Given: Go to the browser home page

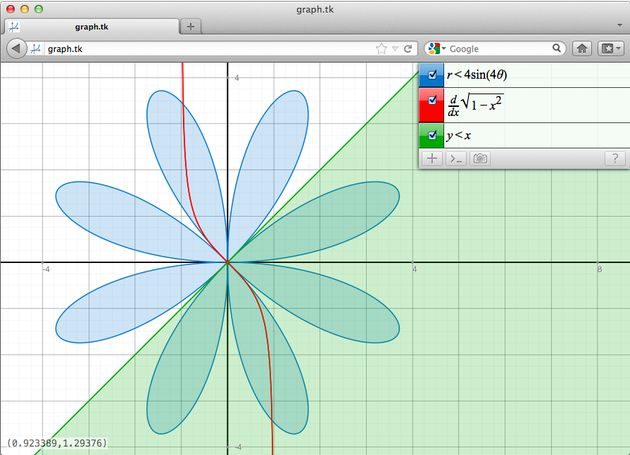Looking at the screenshot, I should pyautogui.click(x=582, y=48).
